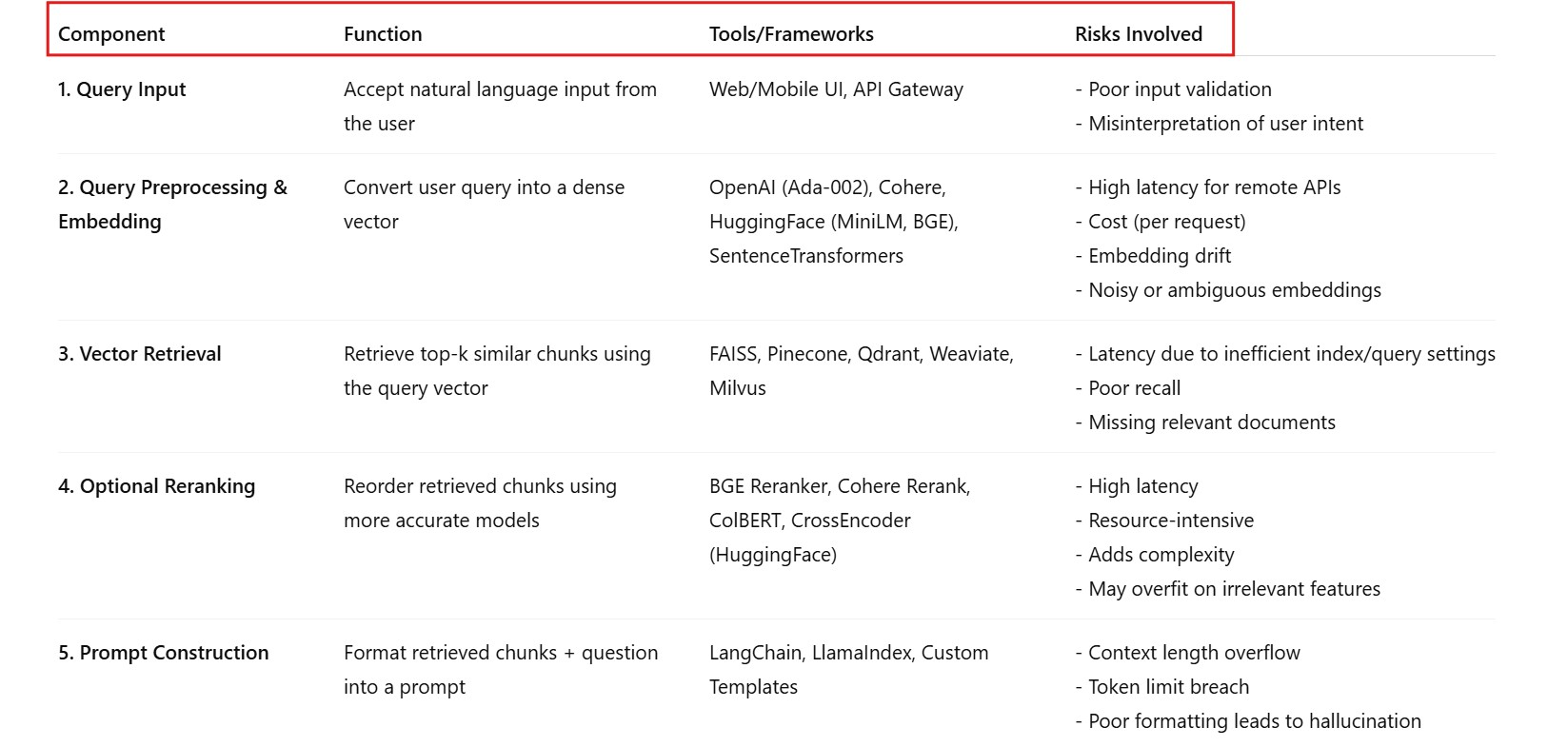Select the '3. Vector Retrieval' row title
Viewport: 1568px width, 747px height.
139,354
